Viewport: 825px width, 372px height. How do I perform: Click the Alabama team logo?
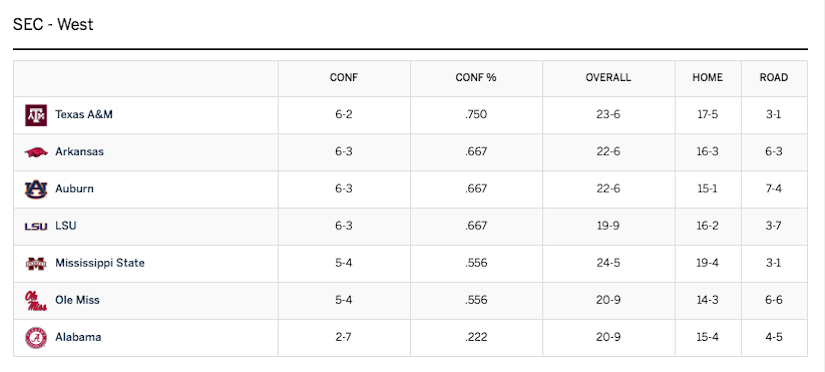tap(36, 338)
